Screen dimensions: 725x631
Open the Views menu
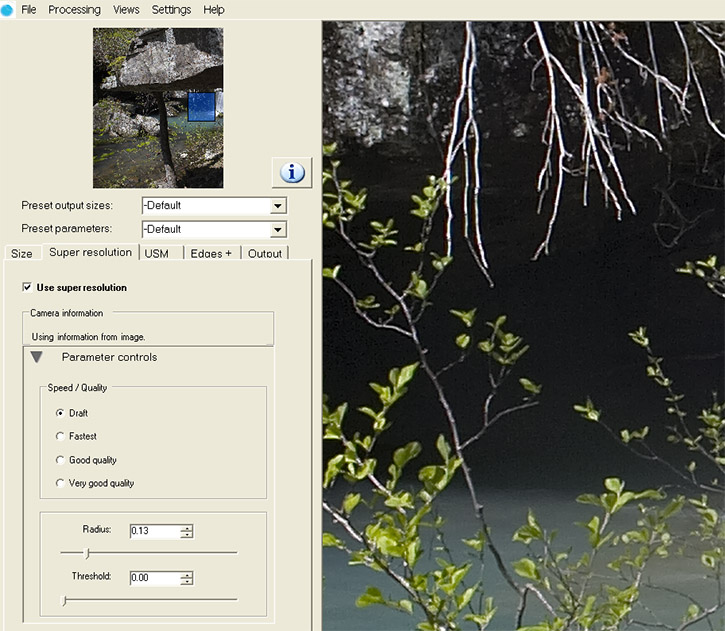[x=126, y=10]
